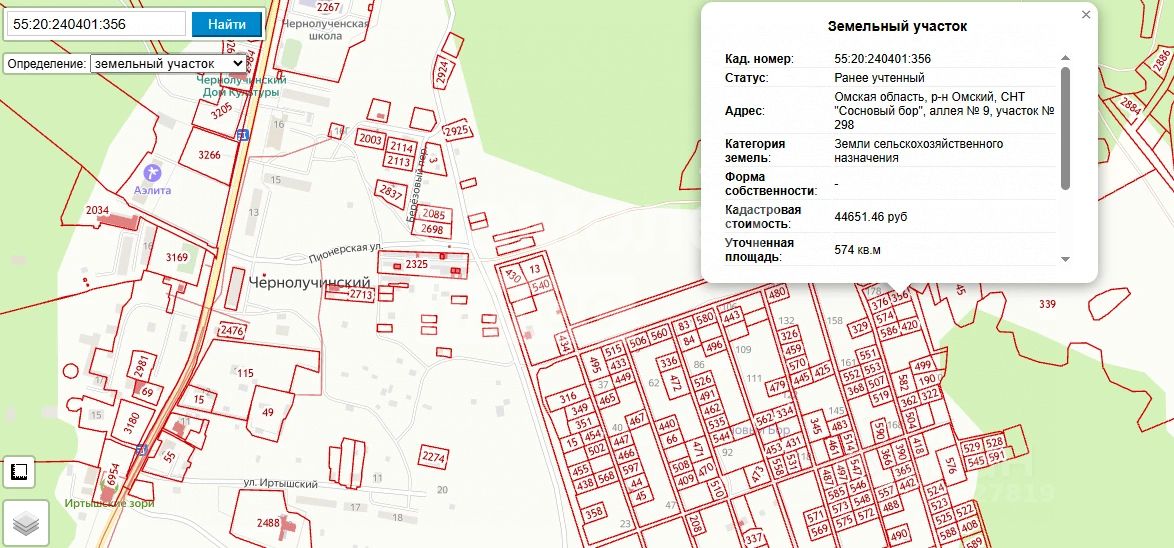Screen dimensions: 1174x548
Task: Select parcel 316 on the map
Action: coord(568,398)
